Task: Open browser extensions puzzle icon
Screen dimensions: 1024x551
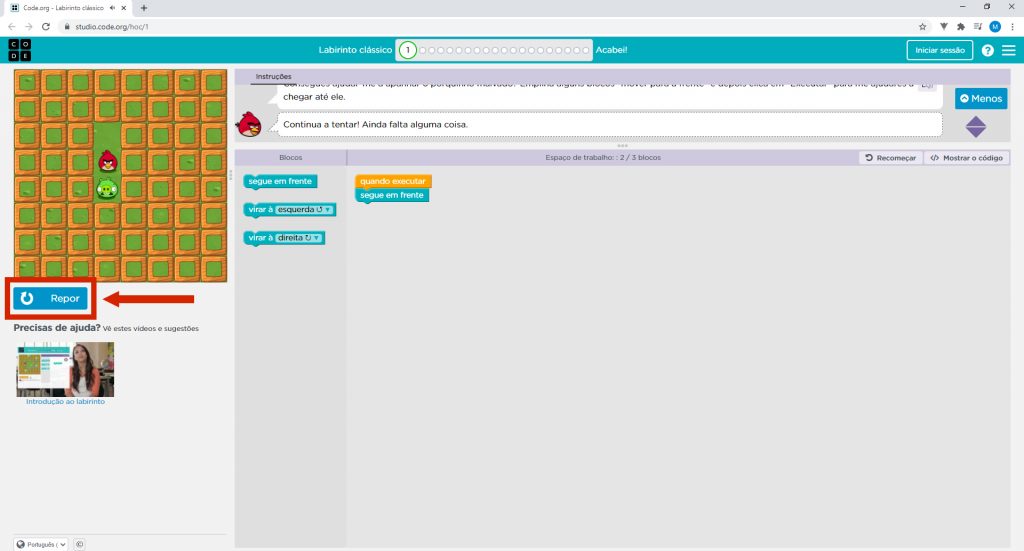Action: pos(961,27)
